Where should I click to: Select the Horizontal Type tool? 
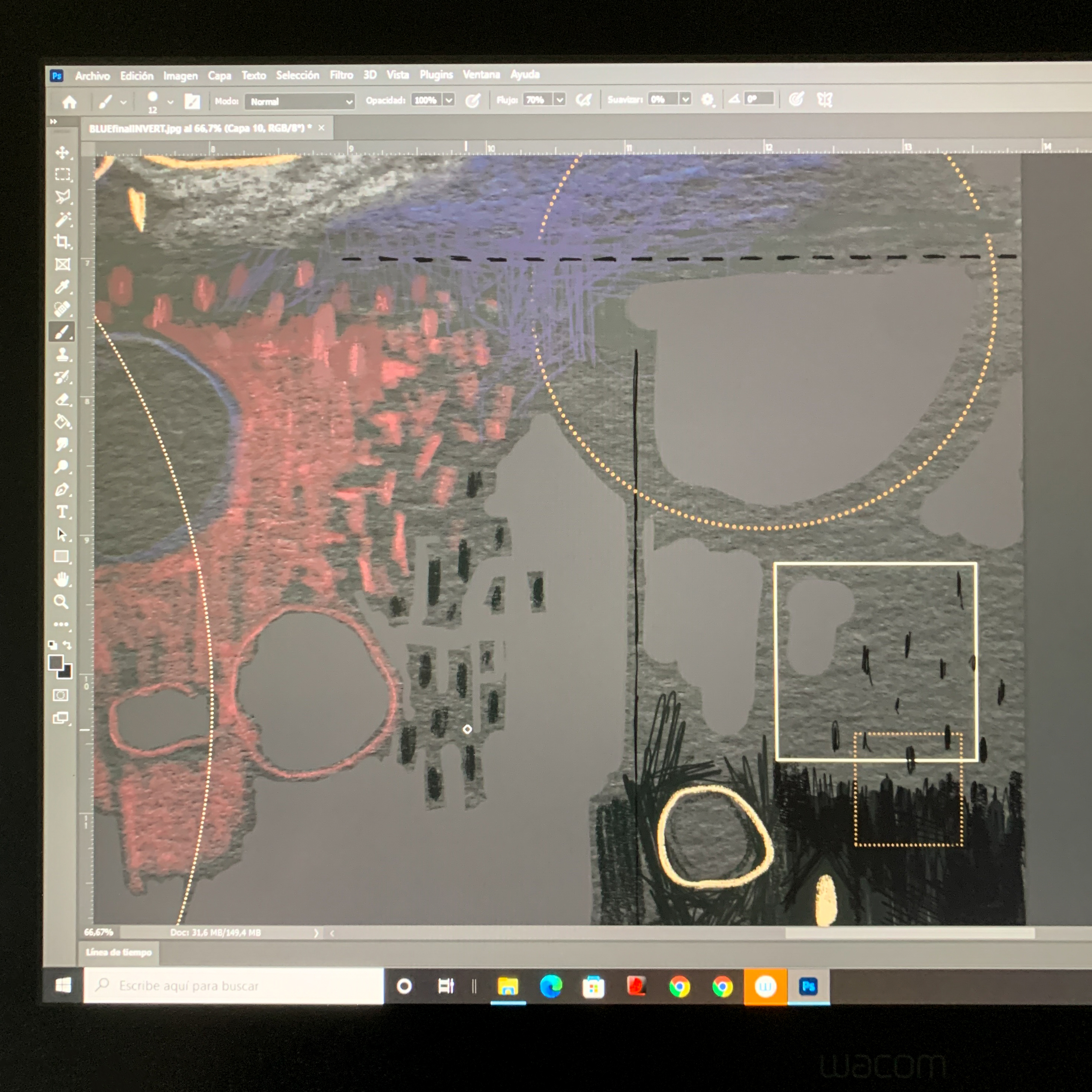tap(62, 512)
